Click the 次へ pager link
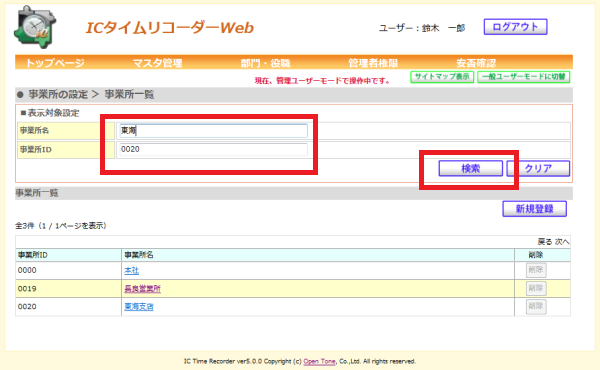The height and width of the screenshot is (370, 600). pyautogui.click(x=562, y=242)
